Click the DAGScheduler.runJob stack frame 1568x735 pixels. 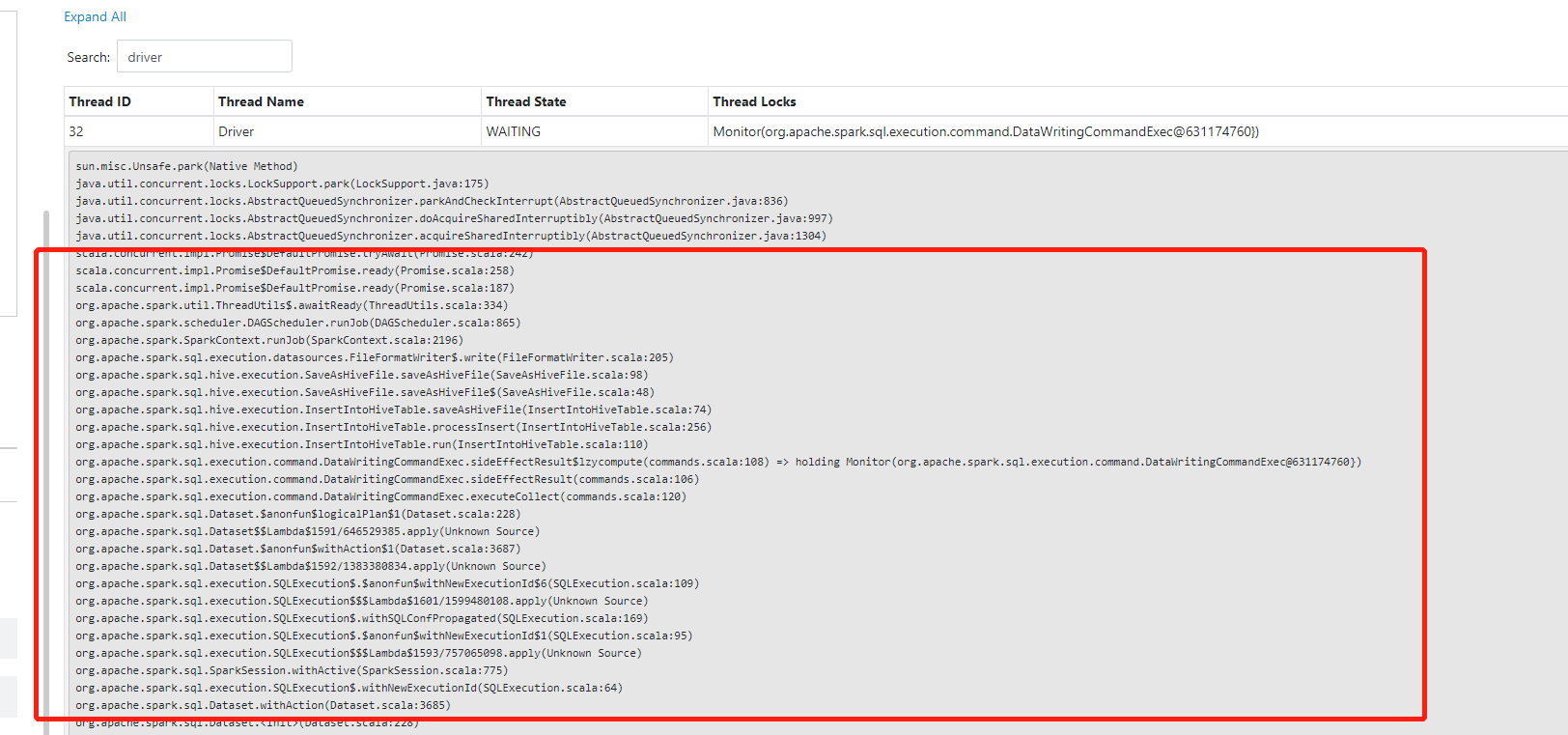click(x=297, y=323)
